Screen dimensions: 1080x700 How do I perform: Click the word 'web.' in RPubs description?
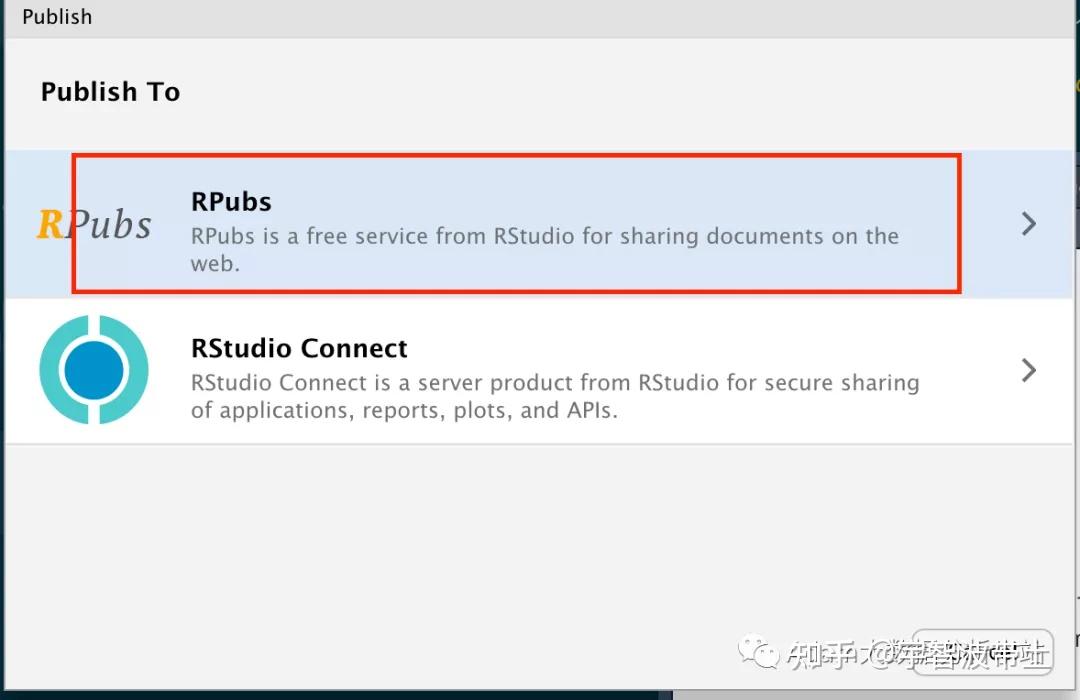coord(215,264)
